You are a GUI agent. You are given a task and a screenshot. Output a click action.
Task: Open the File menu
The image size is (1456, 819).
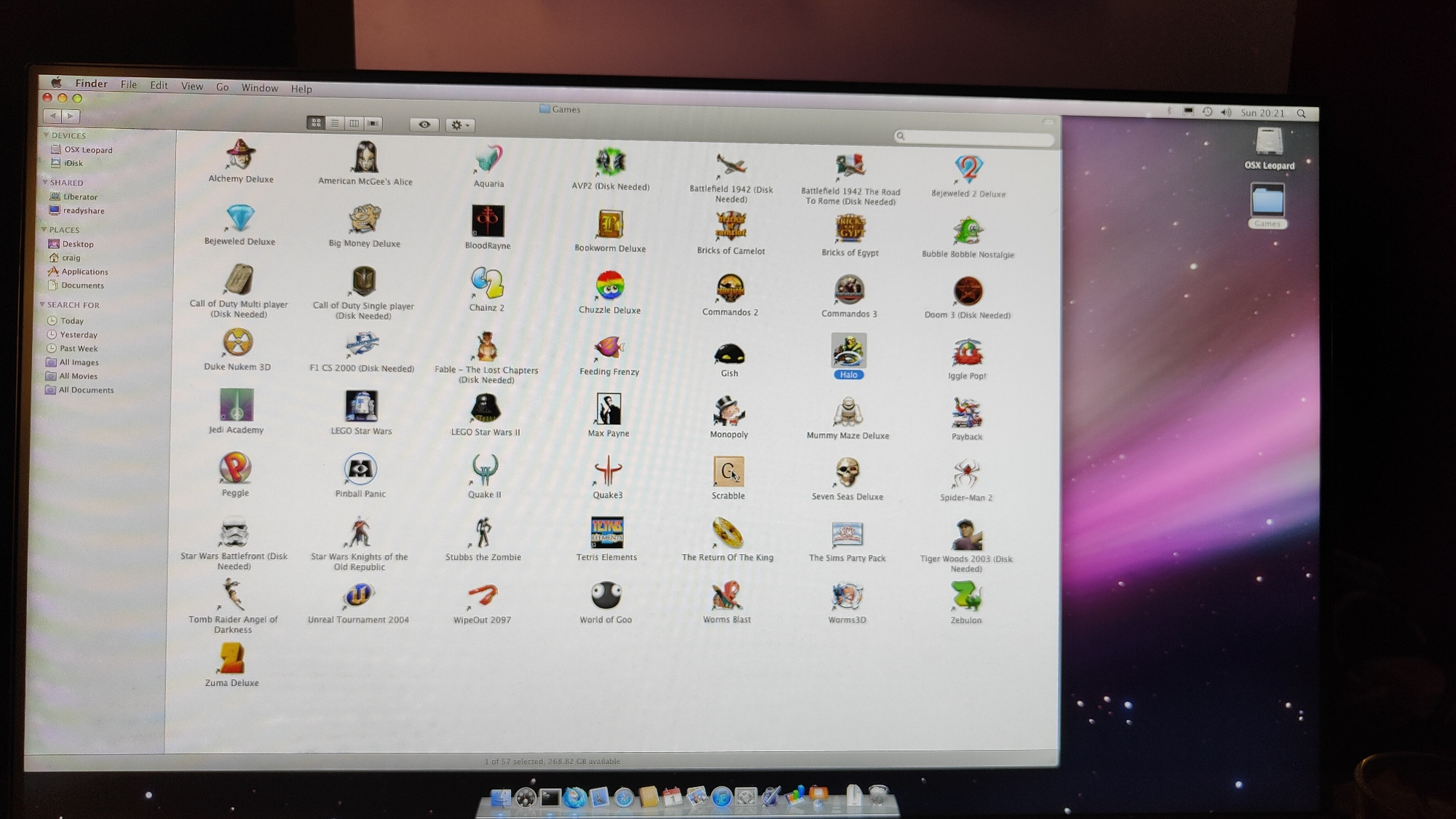click(129, 84)
